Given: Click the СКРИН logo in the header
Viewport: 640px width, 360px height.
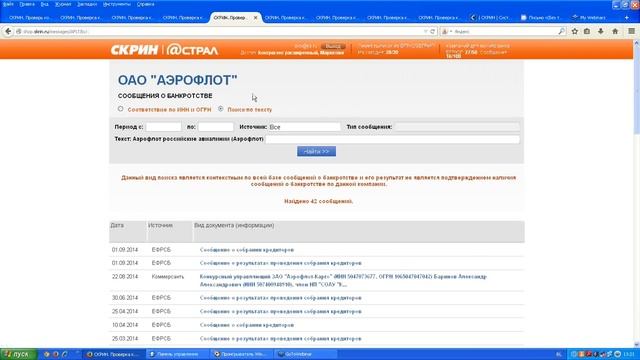Looking at the screenshot, I should tap(134, 50).
